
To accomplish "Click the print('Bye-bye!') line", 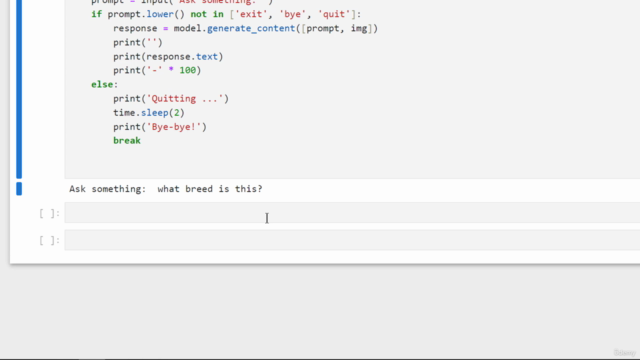I will pyautogui.click(x=160, y=127).
